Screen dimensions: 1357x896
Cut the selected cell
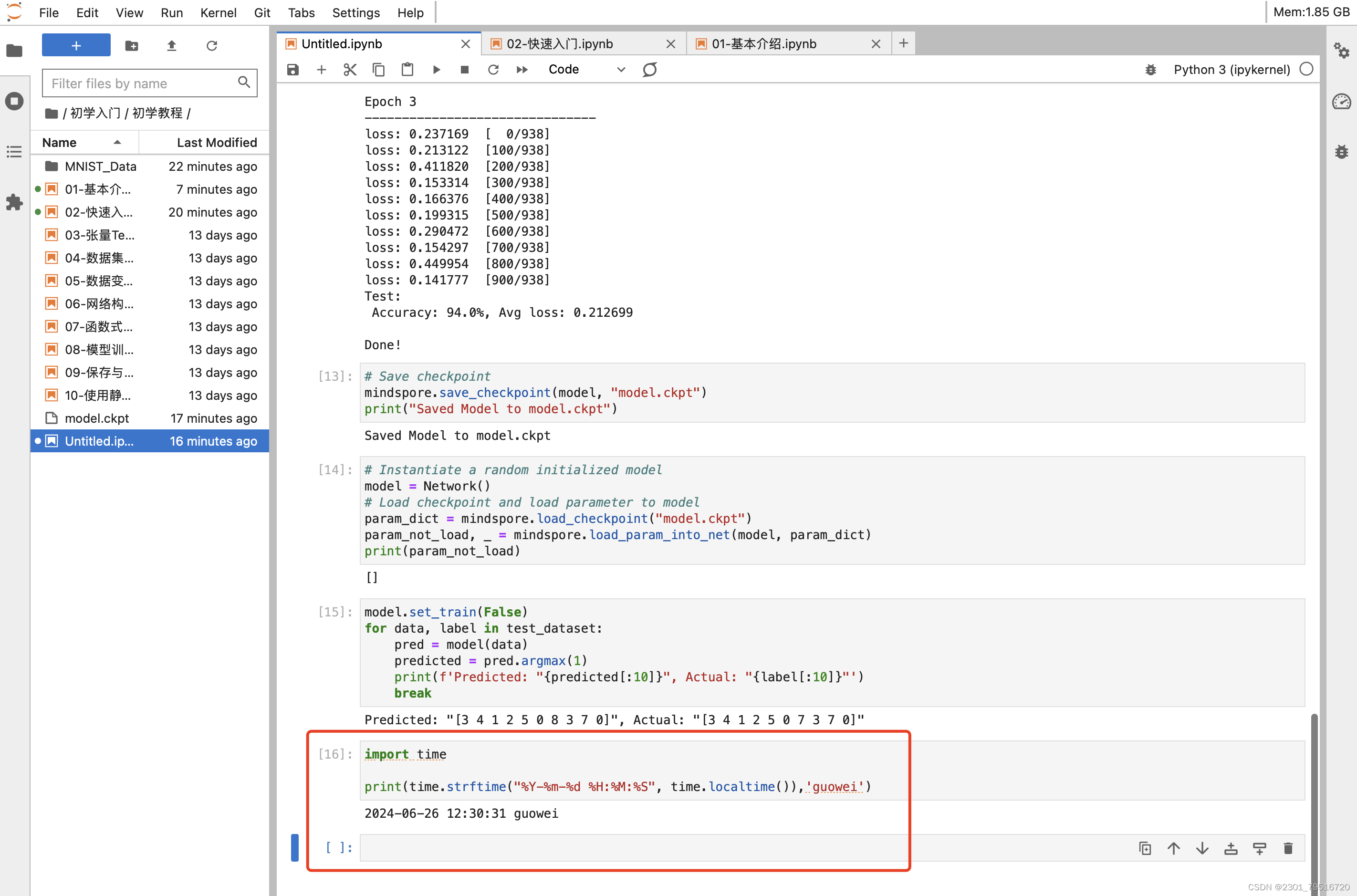[x=350, y=70]
